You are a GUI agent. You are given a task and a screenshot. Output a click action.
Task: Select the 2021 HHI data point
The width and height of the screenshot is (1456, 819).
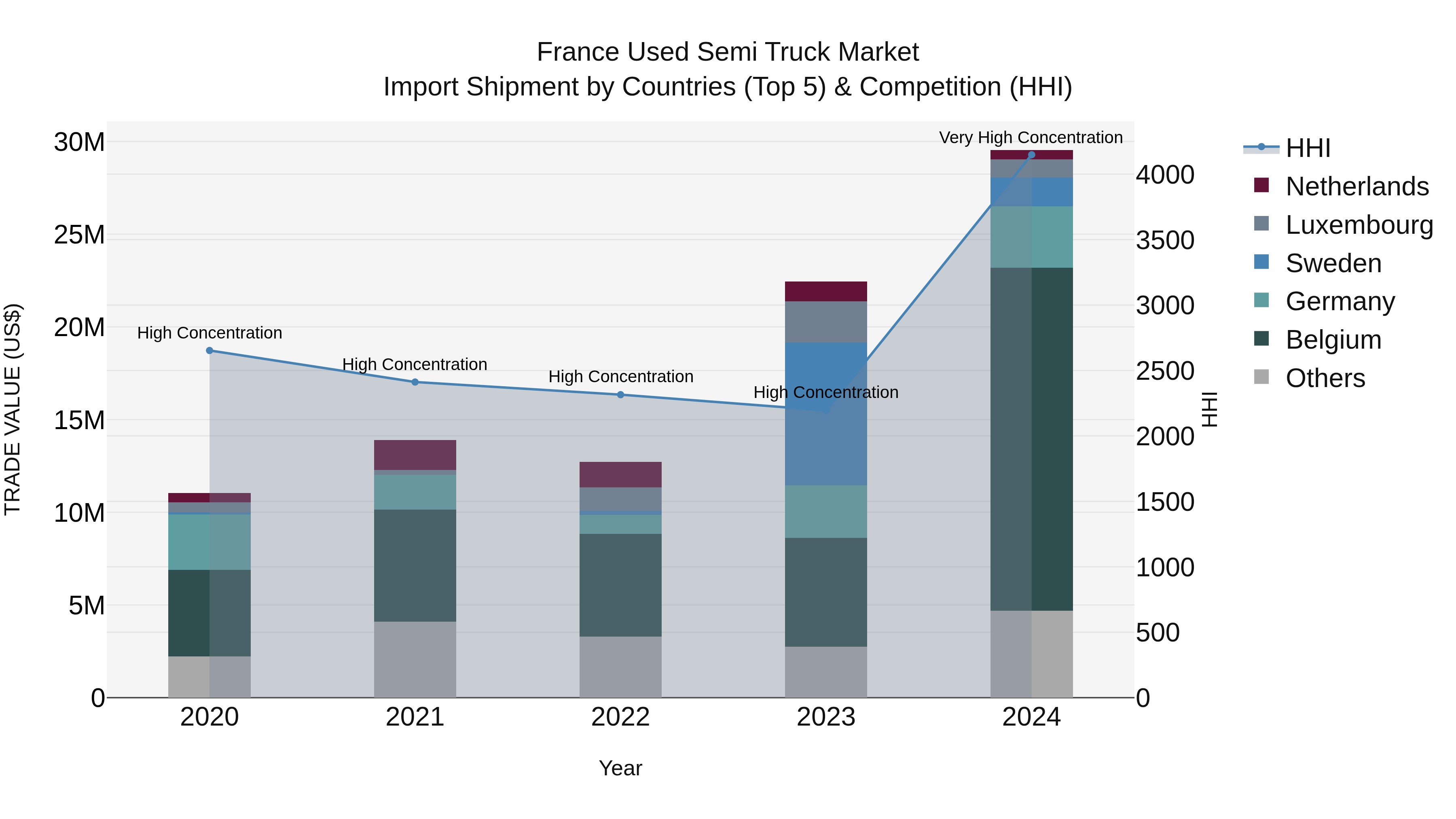[x=415, y=382]
